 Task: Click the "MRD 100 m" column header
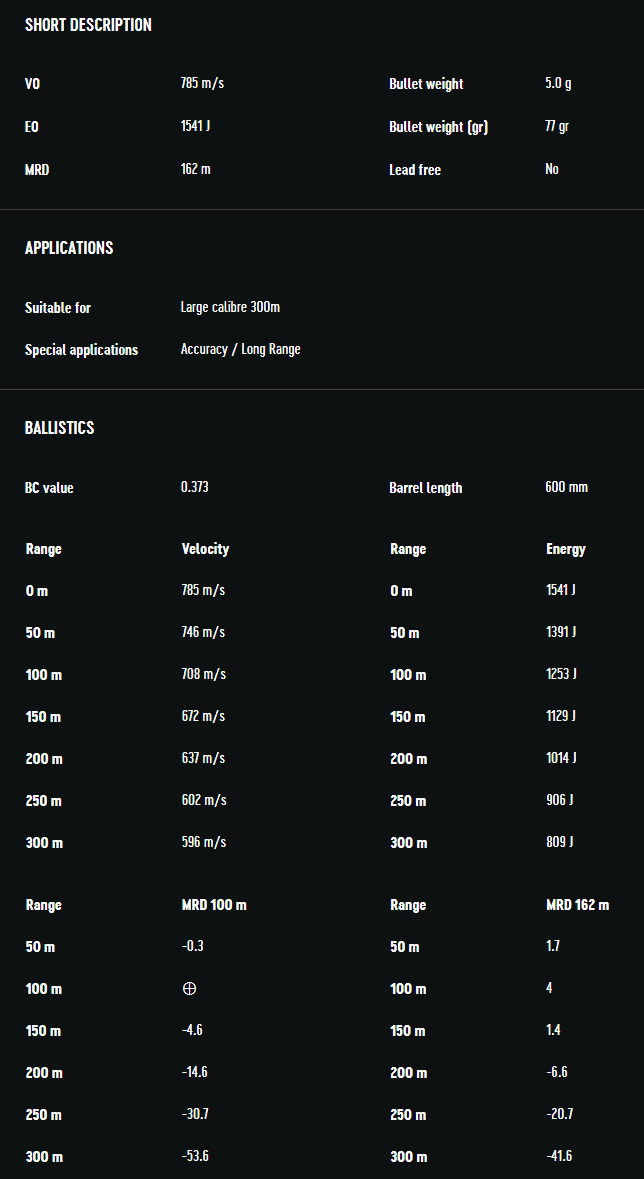point(214,905)
